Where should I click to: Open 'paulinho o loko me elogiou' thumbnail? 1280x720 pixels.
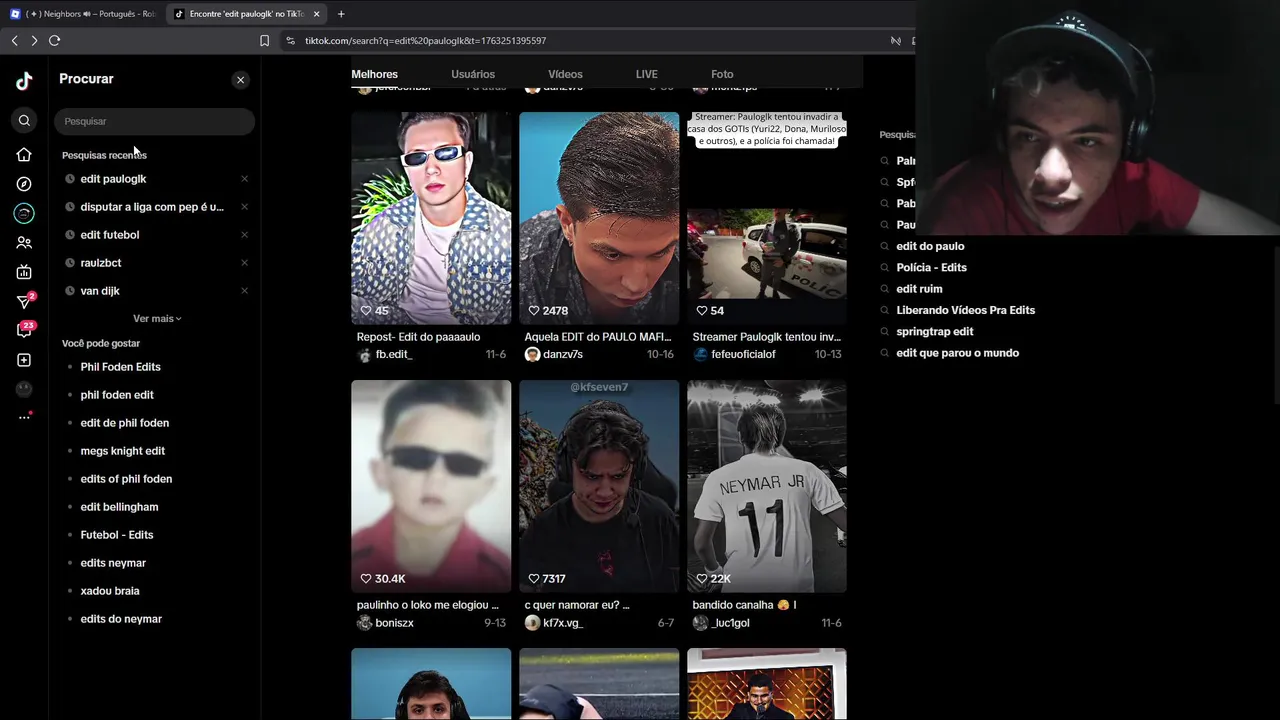pyautogui.click(x=431, y=486)
